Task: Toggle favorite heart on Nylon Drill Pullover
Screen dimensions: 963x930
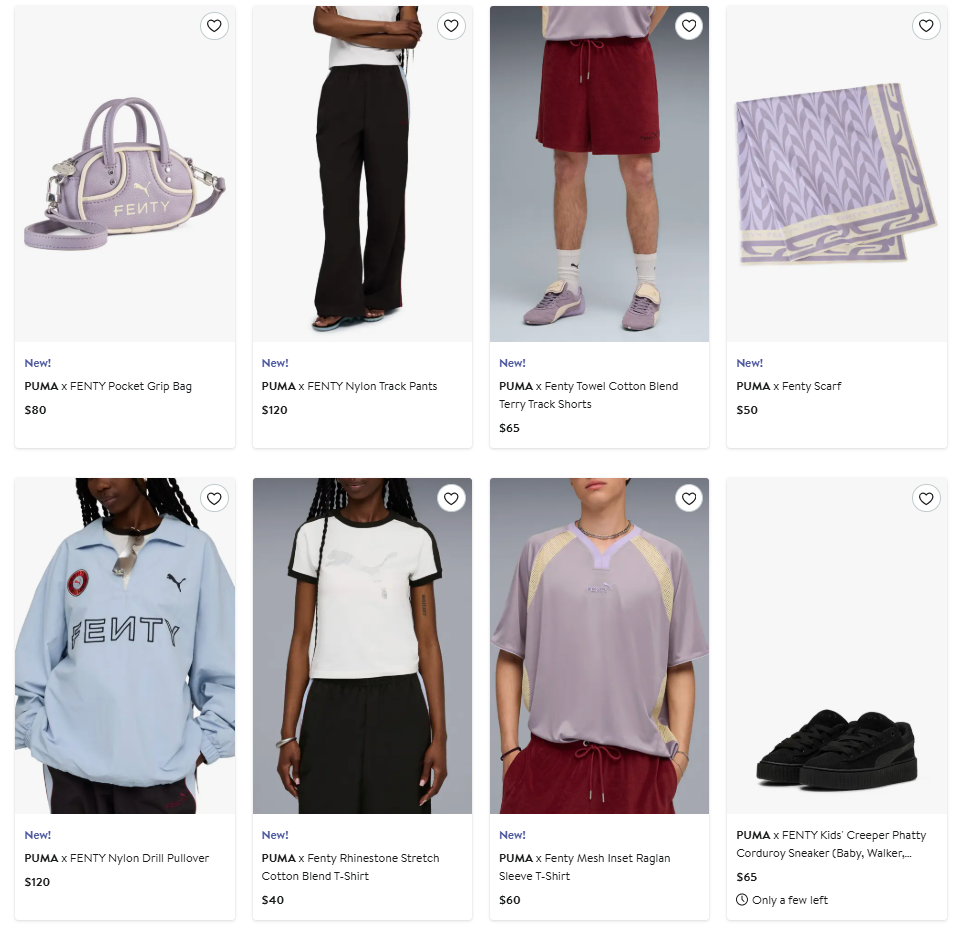Action: click(x=214, y=498)
